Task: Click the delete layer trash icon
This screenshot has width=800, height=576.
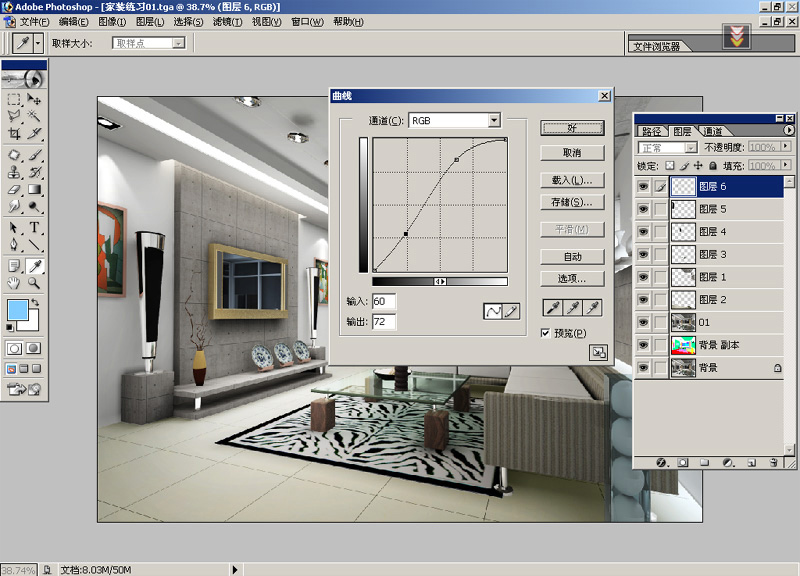Action: click(775, 463)
